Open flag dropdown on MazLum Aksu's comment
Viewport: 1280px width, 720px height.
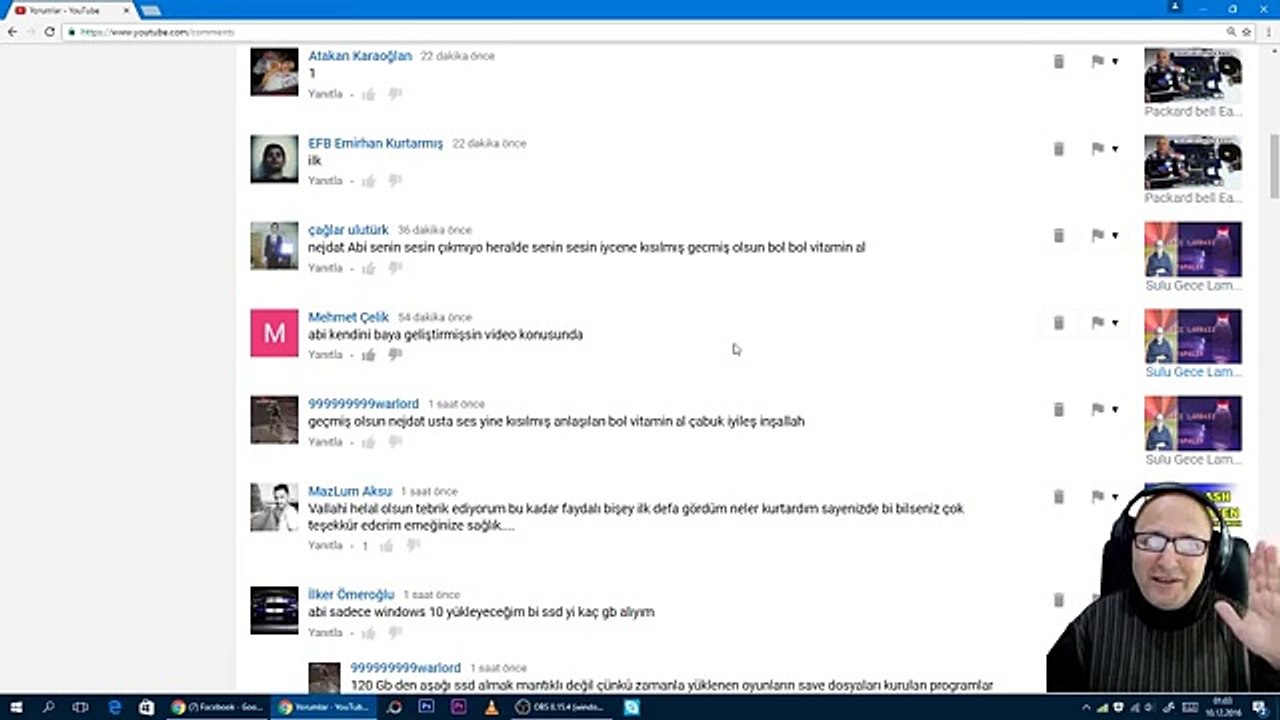point(1115,497)
